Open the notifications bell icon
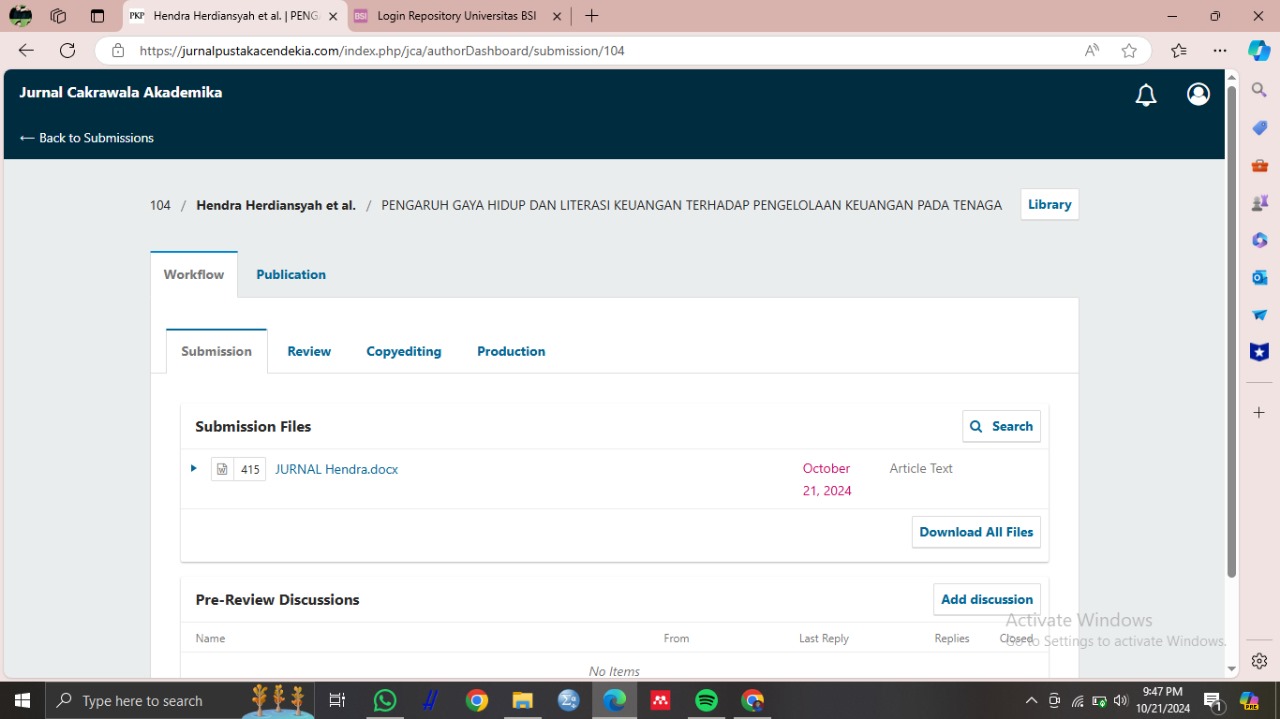This screenshot has width=1280, height=719. coord(1146,95)
